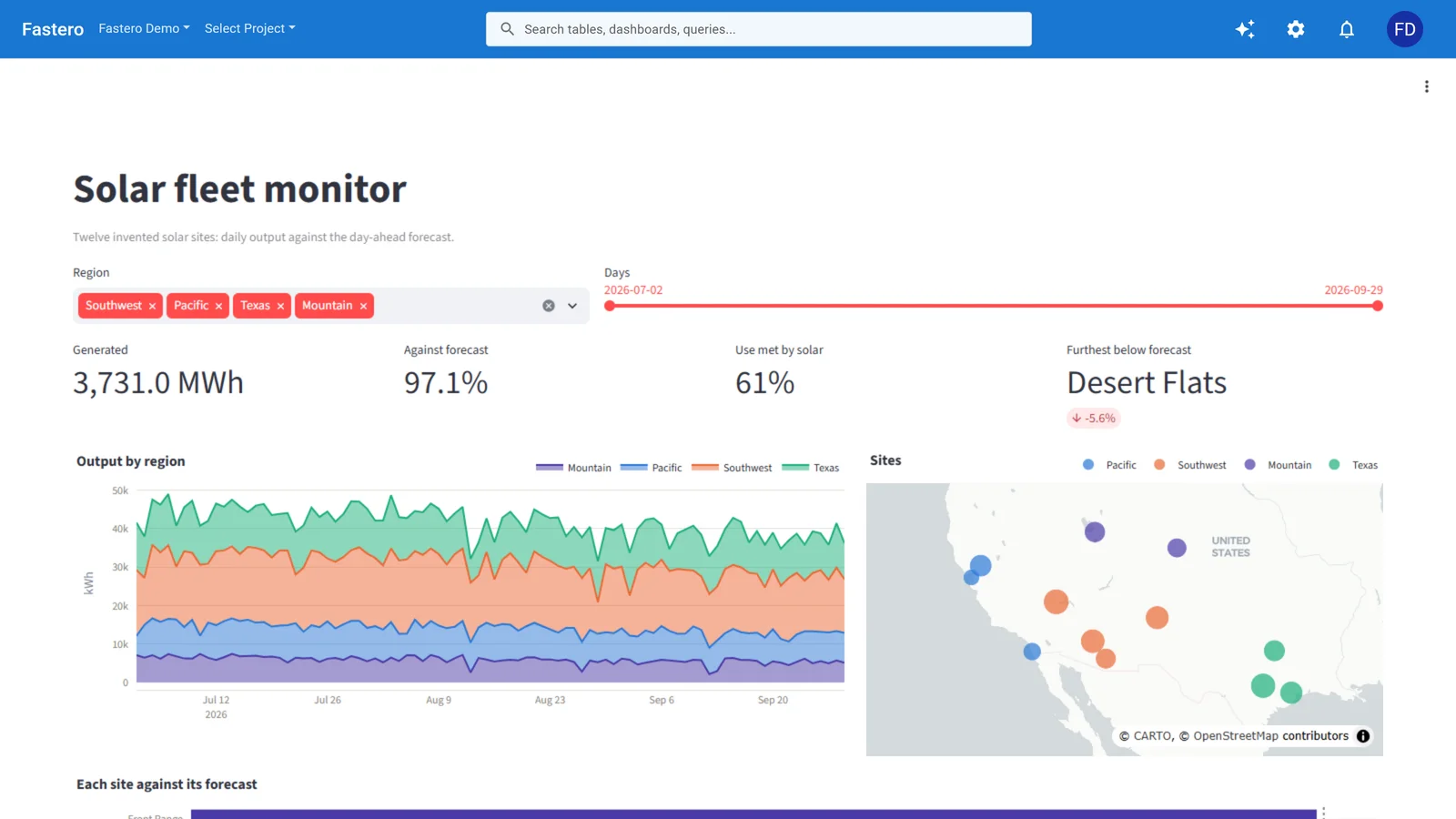Remove the Southwest region tag
Image resolution: width=1456 pixels, height=819 pixels.
coord(152,306)
